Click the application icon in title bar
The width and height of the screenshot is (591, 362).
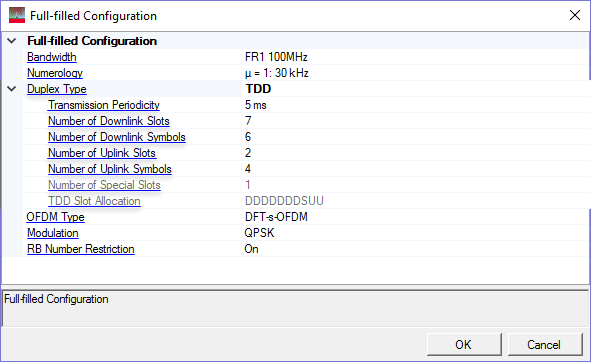(17, 15)
